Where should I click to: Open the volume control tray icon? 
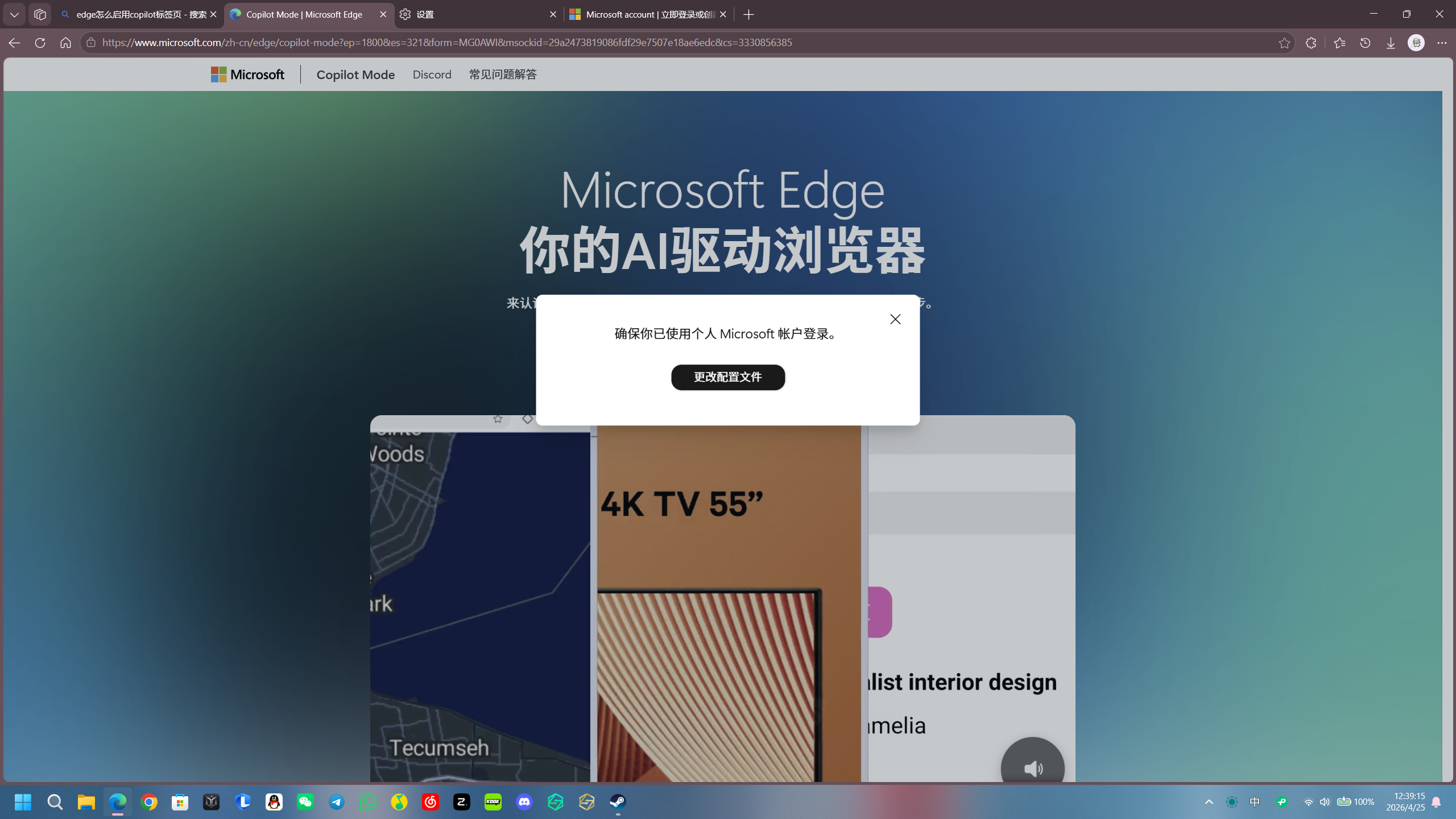[x=1325, y=802]
